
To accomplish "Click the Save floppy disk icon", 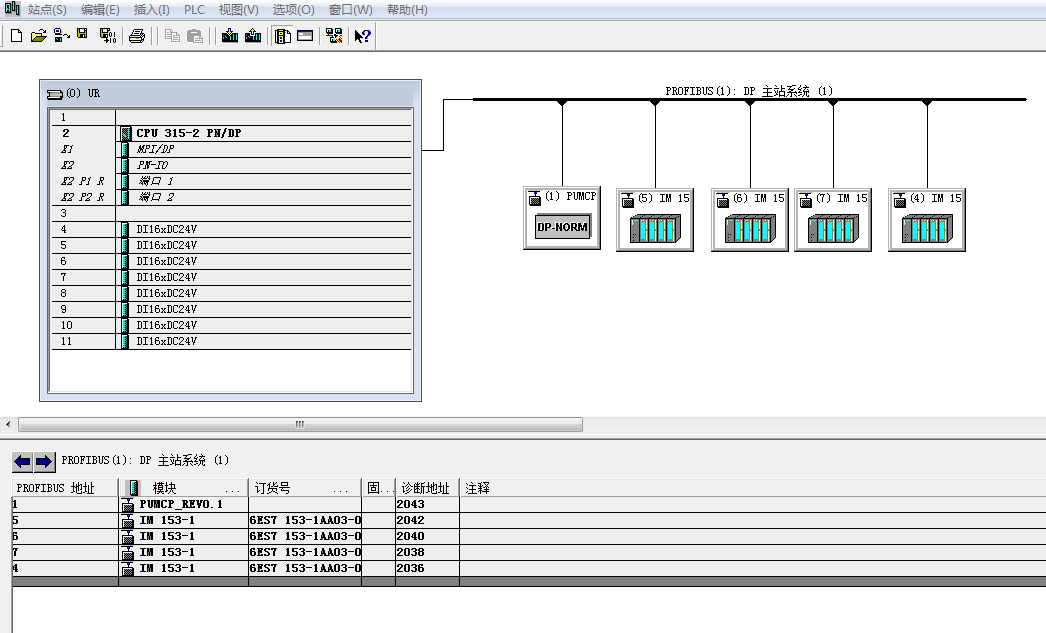I will 82,34.
